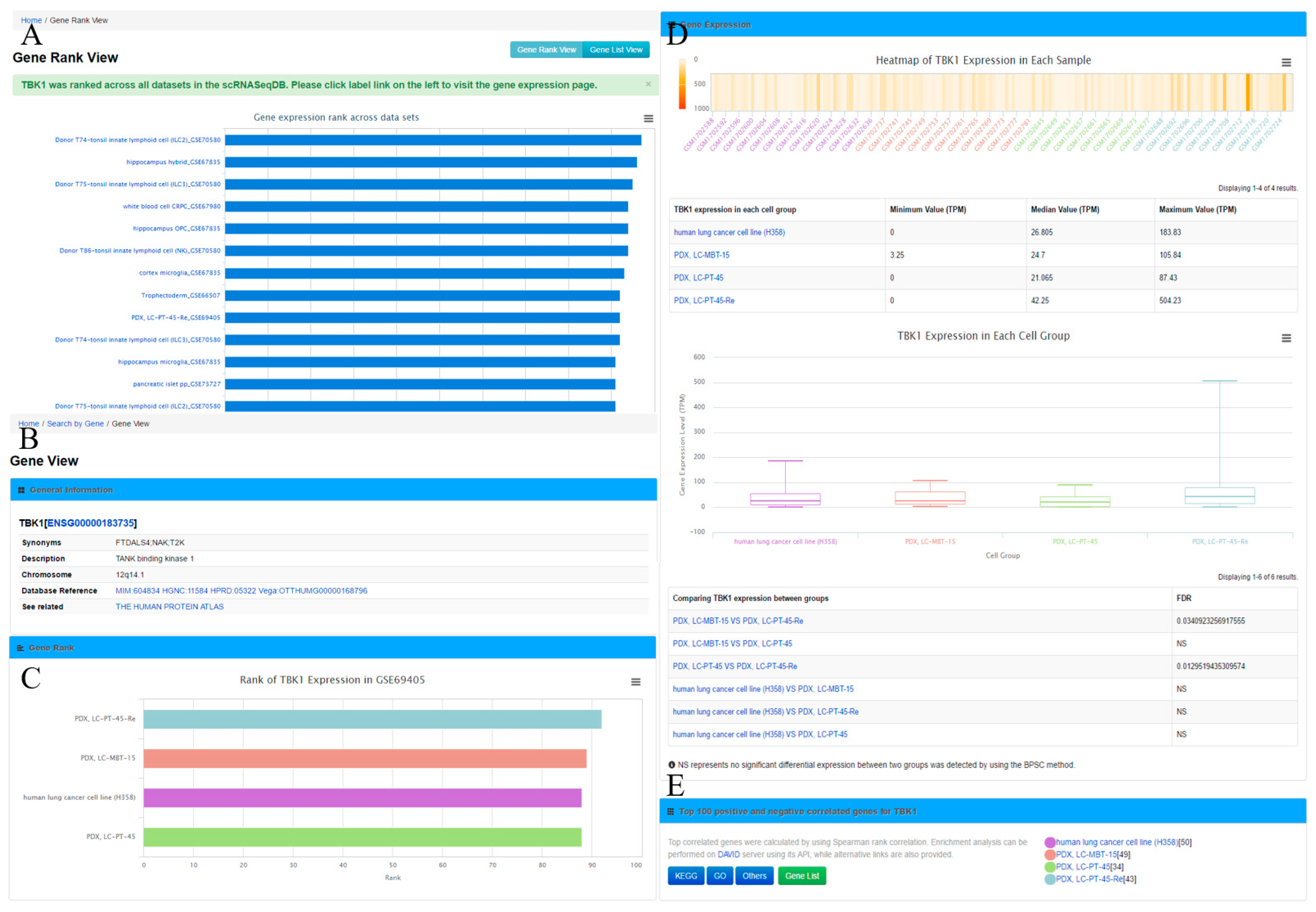Dismiss the green TBK1 ranking notice

[x=648, y=84]
